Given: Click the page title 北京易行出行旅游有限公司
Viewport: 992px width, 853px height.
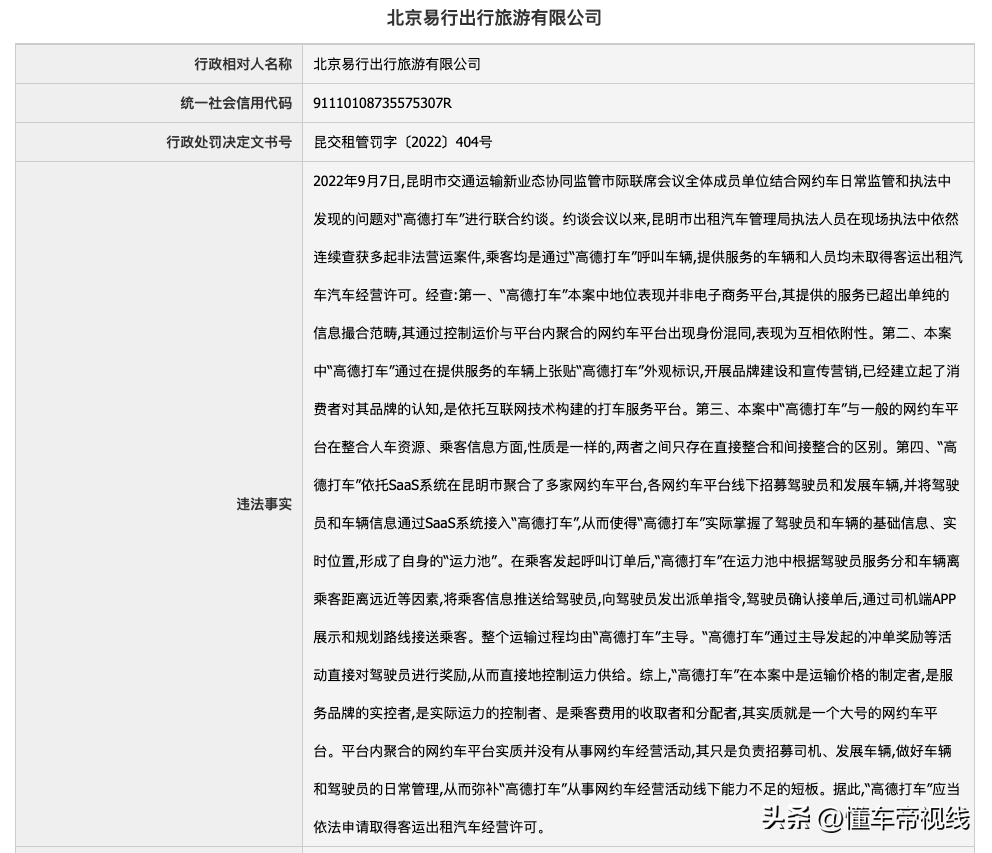Looking at the screenshot, I should pos(494,18).
